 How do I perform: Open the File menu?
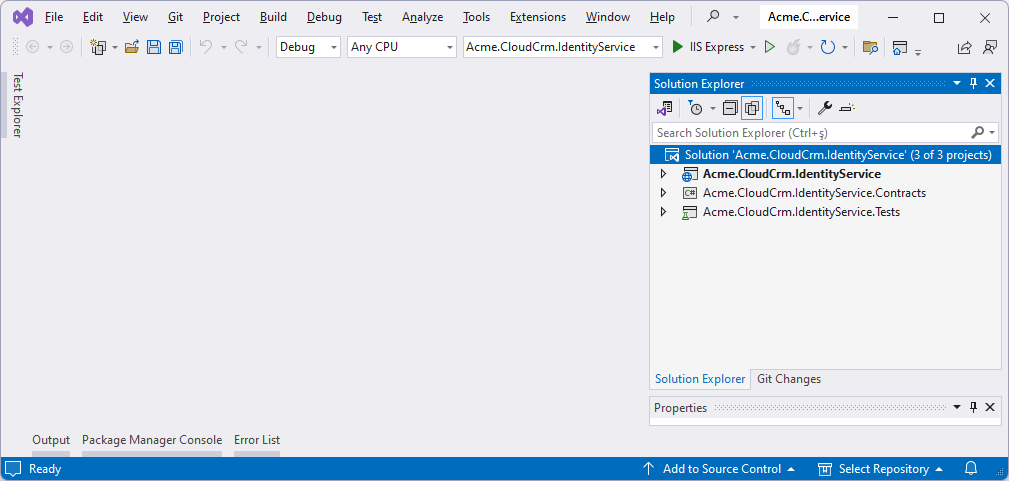(x=53, y=17)
